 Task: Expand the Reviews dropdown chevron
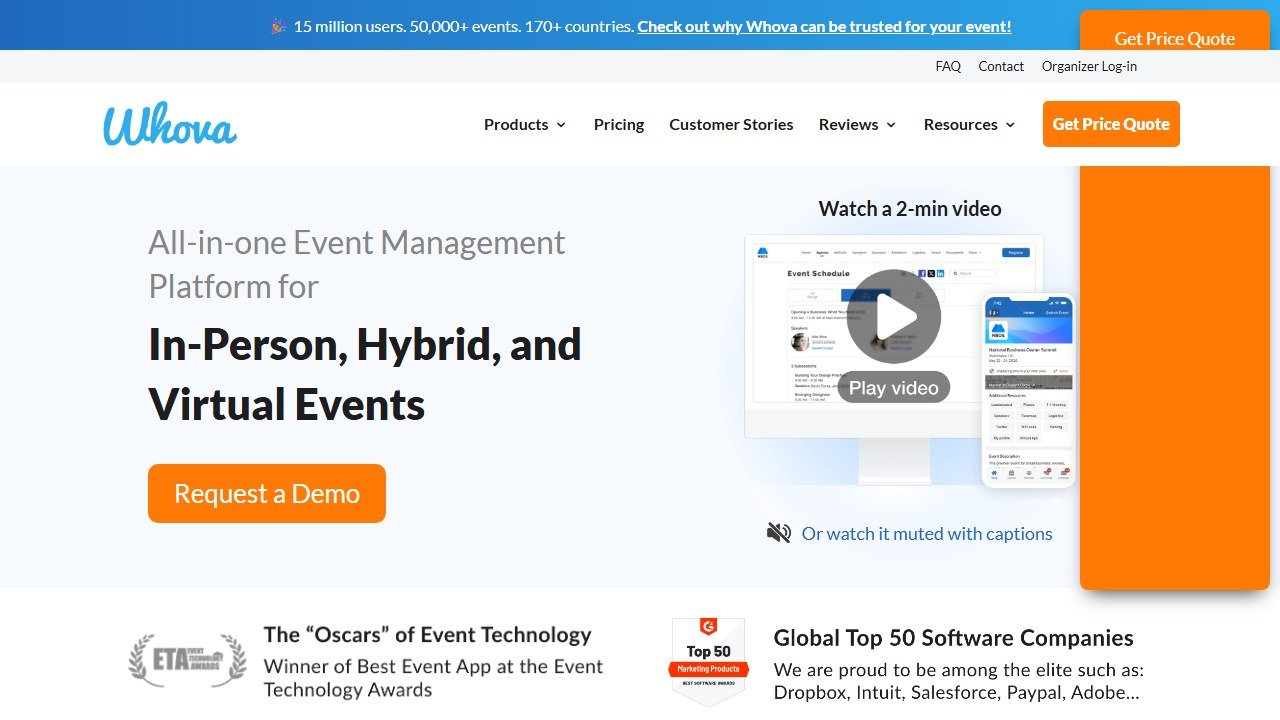(x=891, y=125)
